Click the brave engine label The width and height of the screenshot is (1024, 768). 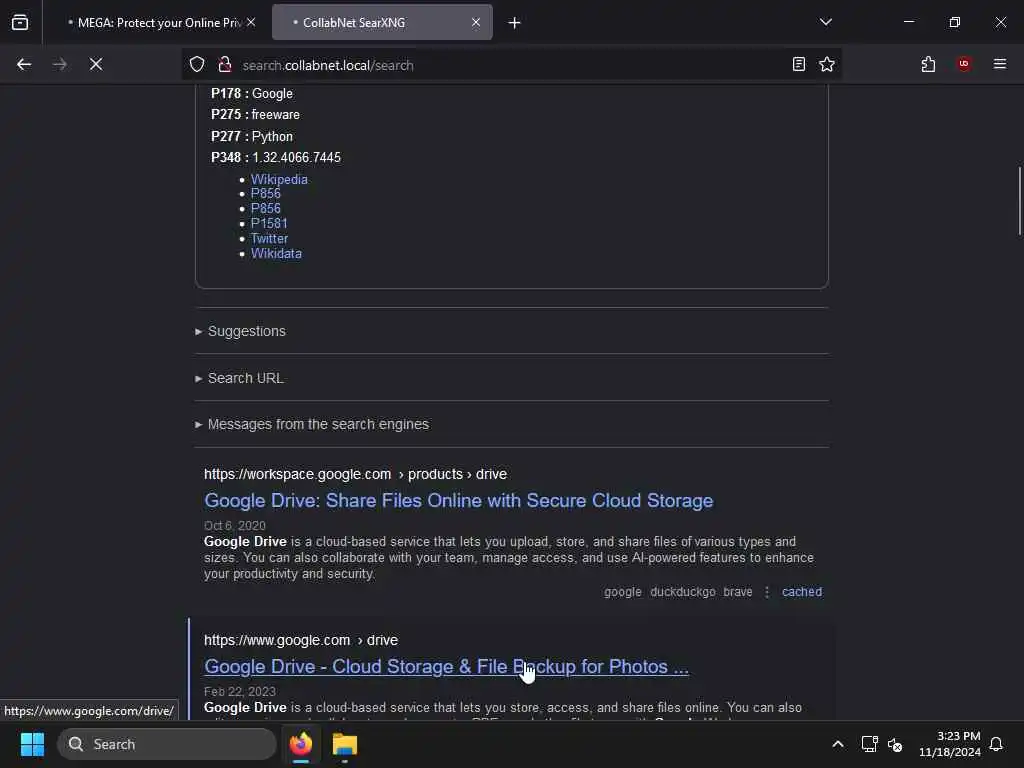pyautogui.click(x=737, y=592)
